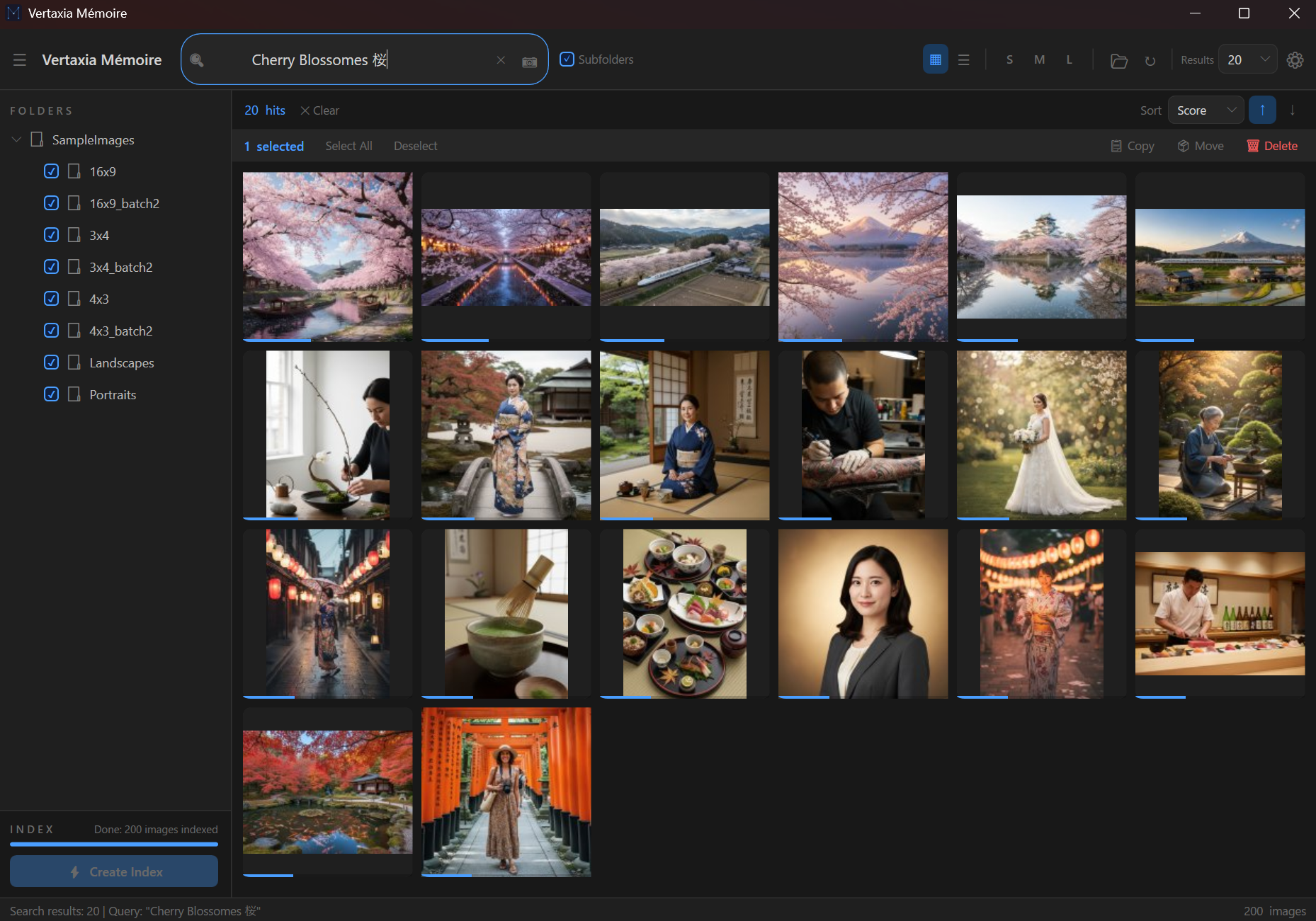
Task: Switch to list view
Action: click(963, 60)
